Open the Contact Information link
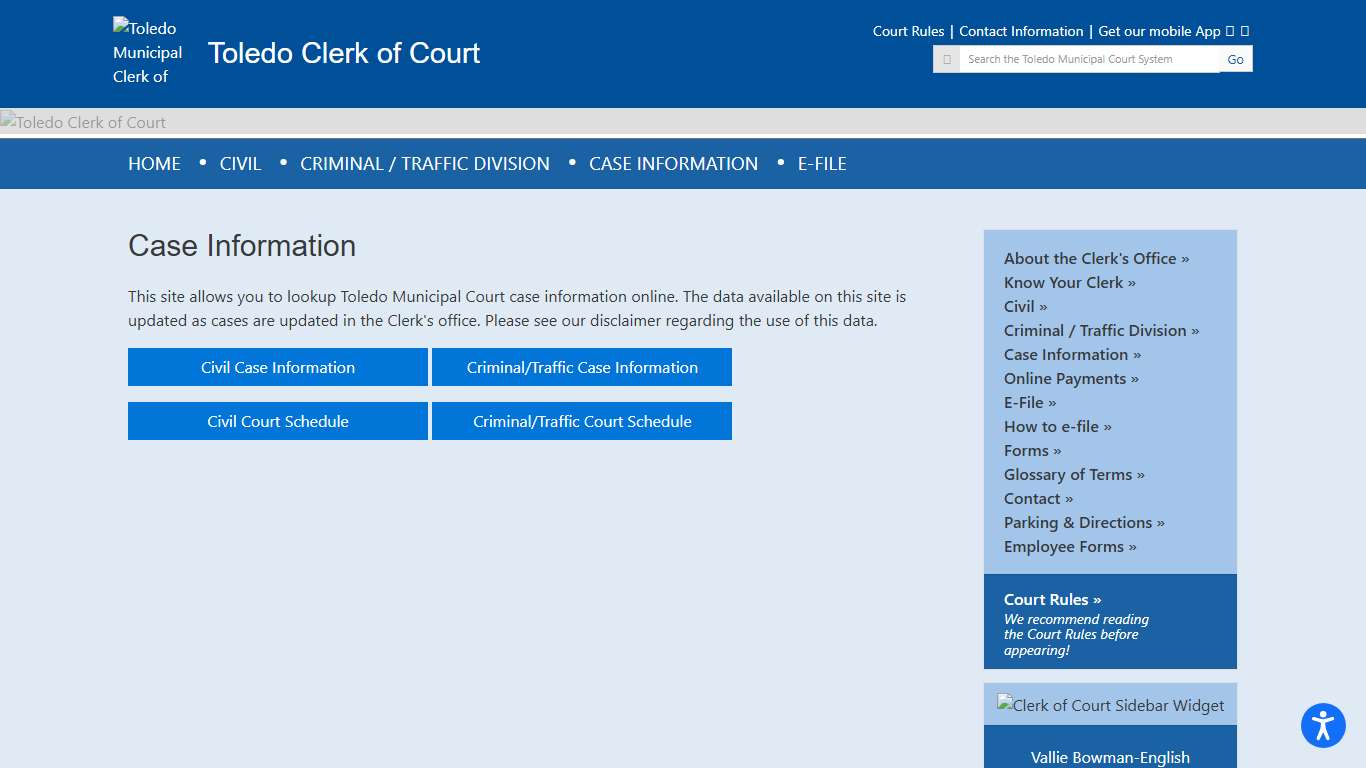Screen dimensions: 1366x768 point(1021,31)
